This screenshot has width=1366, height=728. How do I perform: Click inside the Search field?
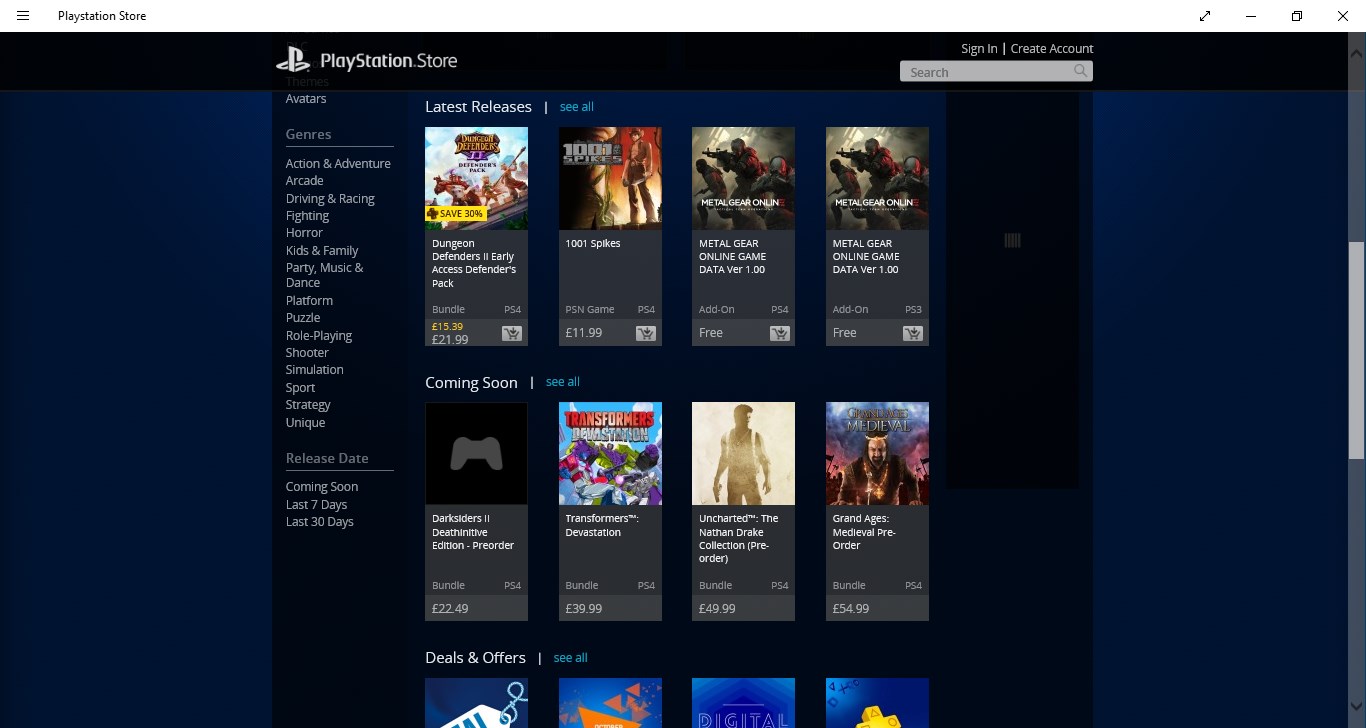[x=996, y=71]
